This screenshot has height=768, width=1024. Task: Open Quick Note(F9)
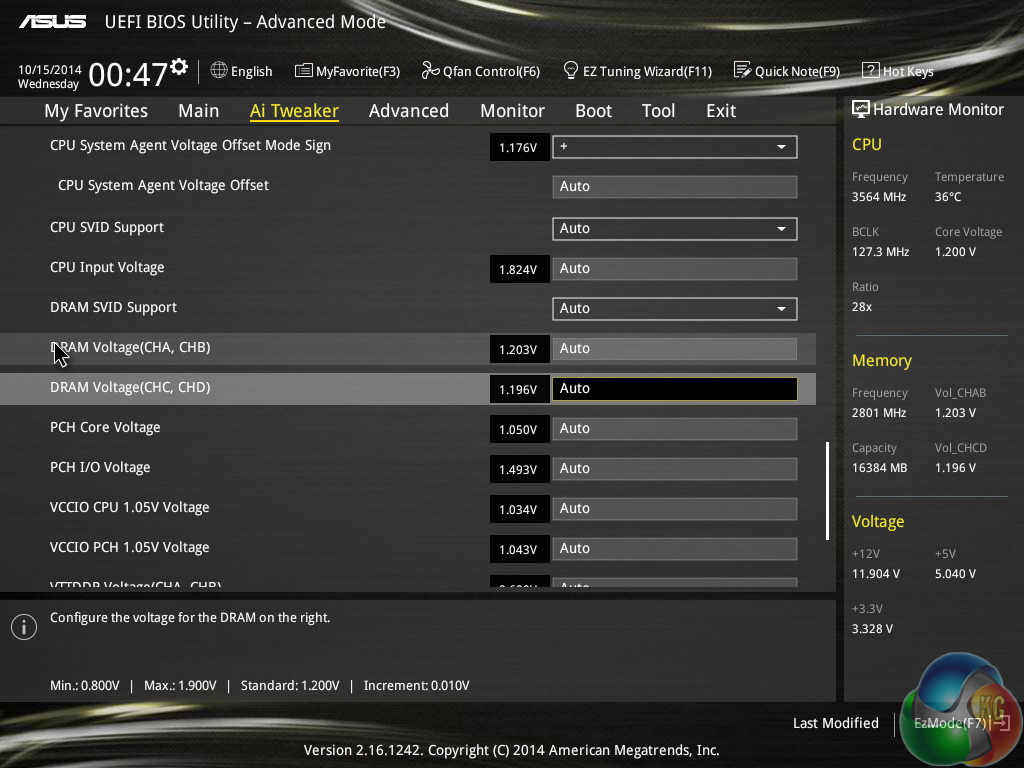tap(787, 71)
